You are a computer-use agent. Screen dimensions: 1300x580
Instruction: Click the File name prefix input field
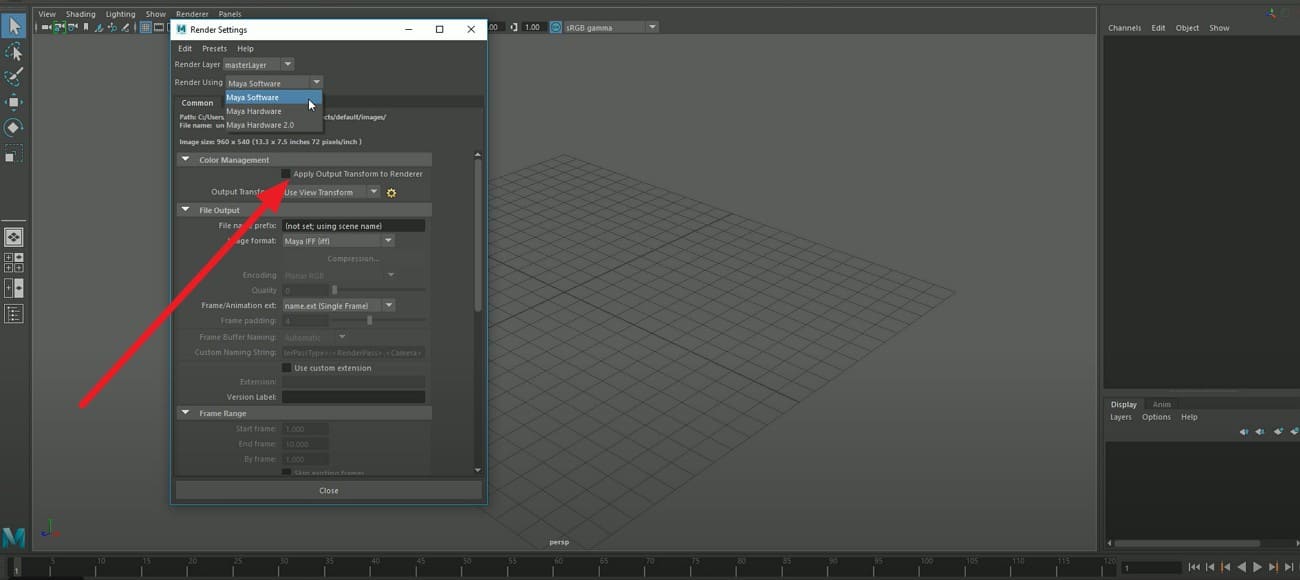[353, 225]
